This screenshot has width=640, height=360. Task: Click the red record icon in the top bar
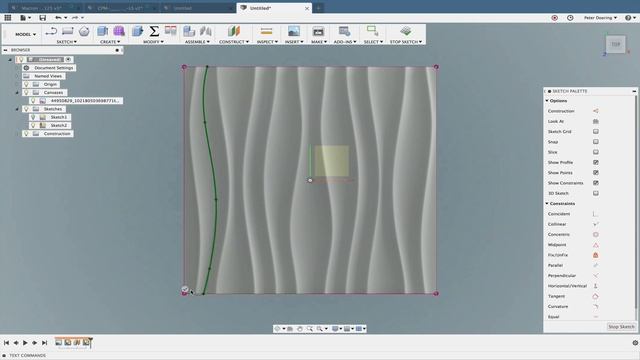click(554, 18)
